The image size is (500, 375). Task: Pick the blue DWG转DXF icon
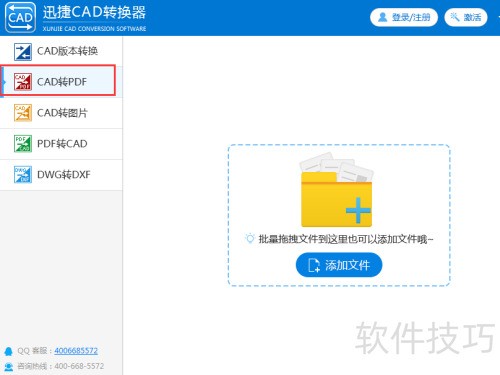click(23, 175)
